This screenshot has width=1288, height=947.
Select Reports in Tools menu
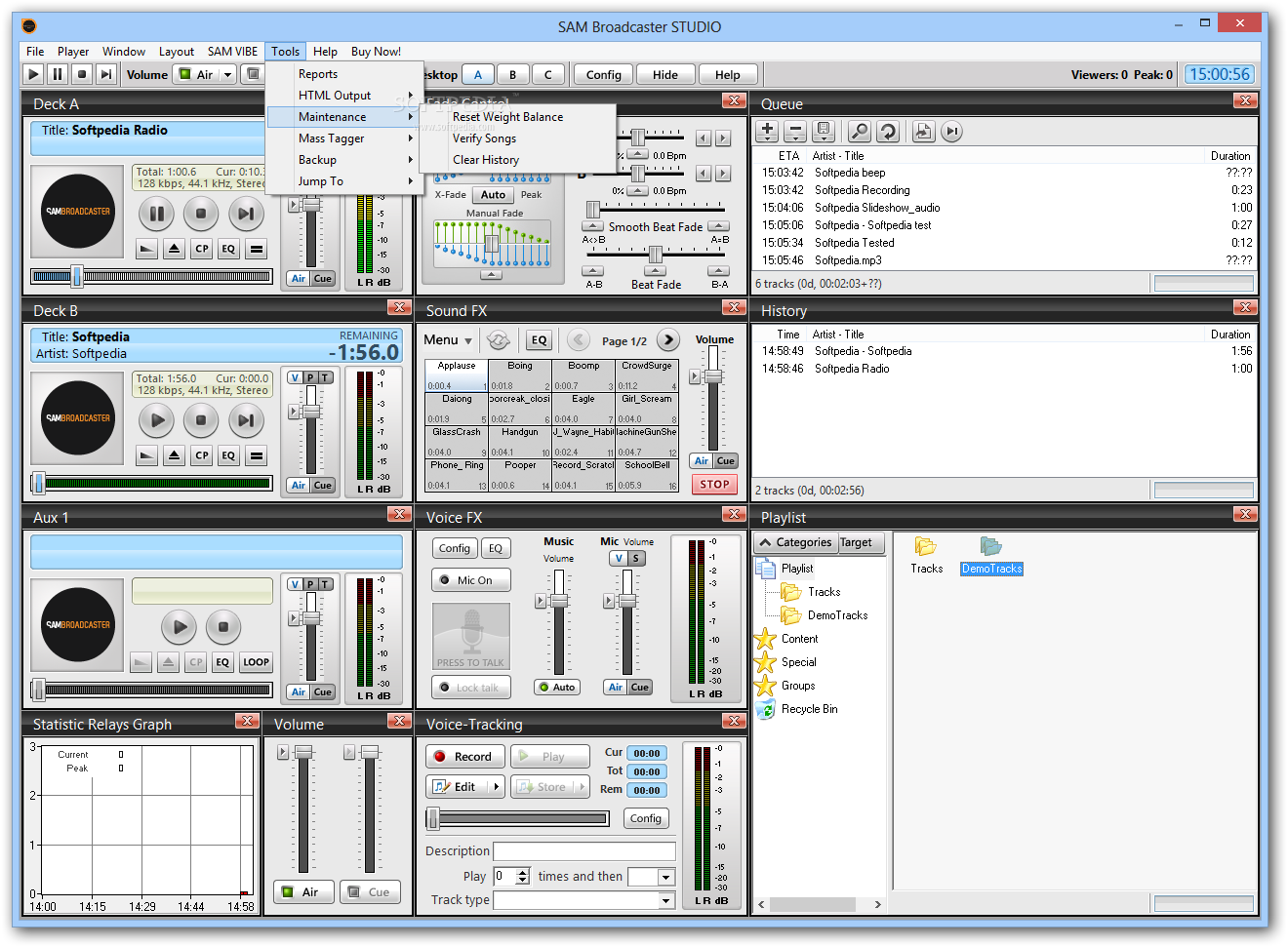coord(342,74)
